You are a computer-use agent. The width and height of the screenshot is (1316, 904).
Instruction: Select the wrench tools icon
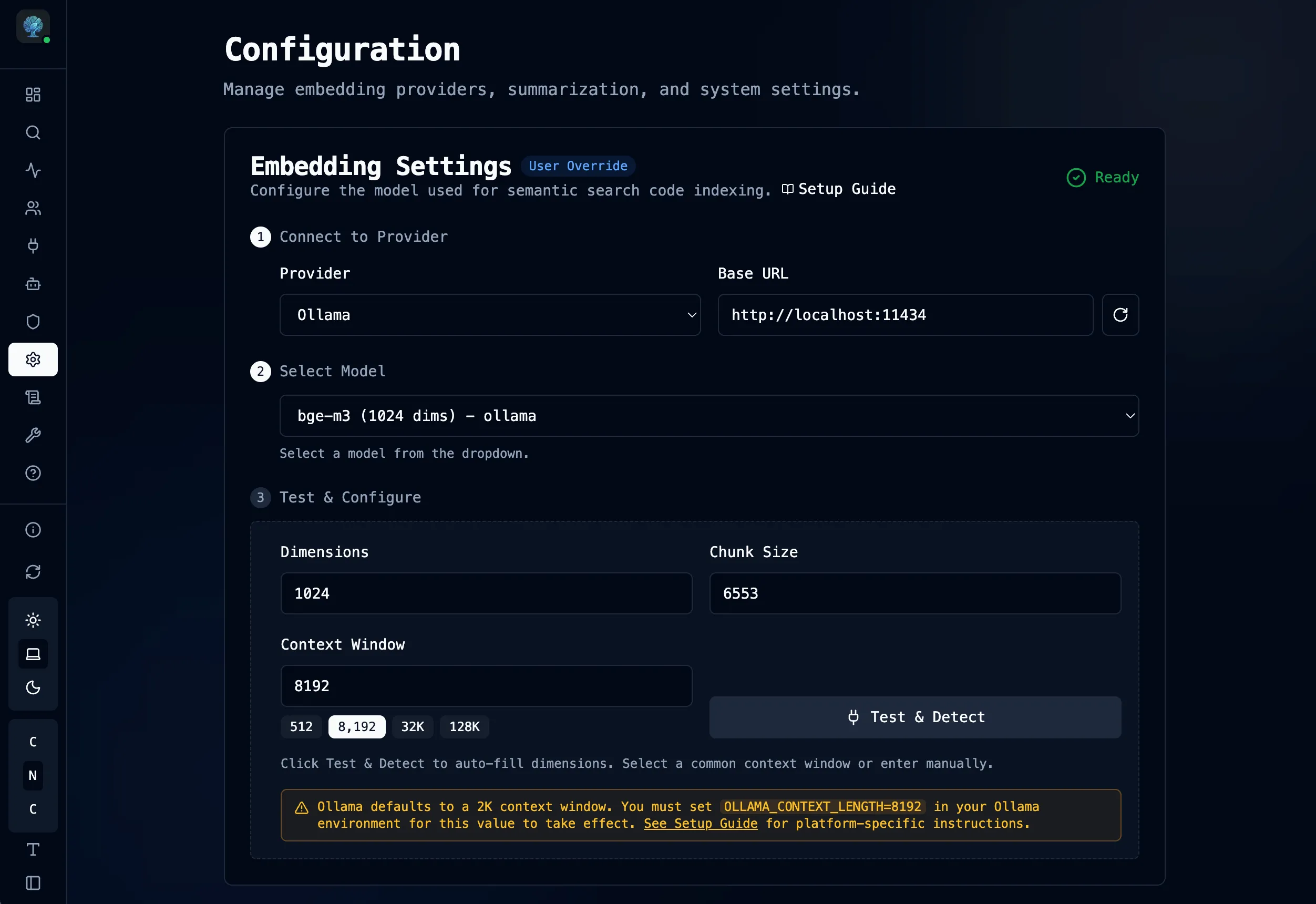point(33,435)
